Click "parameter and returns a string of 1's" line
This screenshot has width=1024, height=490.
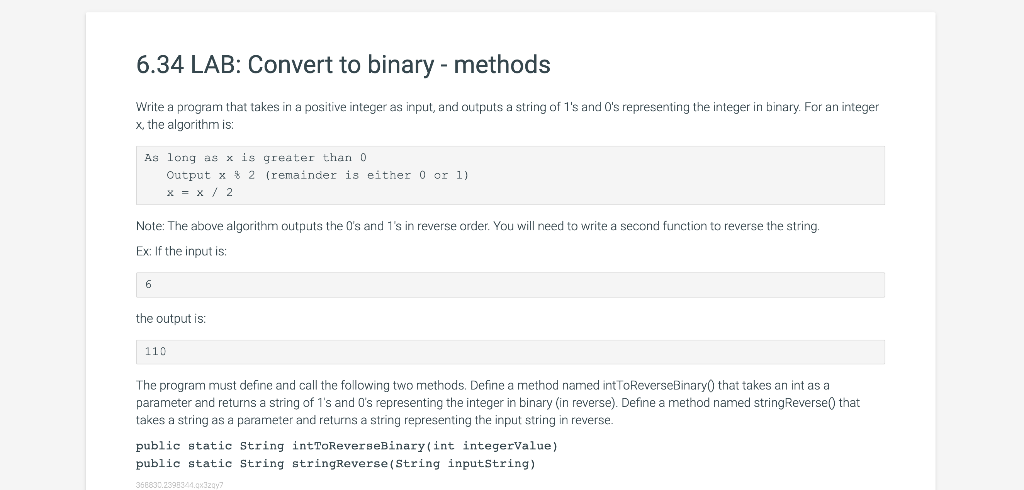(x=498, y=403)
